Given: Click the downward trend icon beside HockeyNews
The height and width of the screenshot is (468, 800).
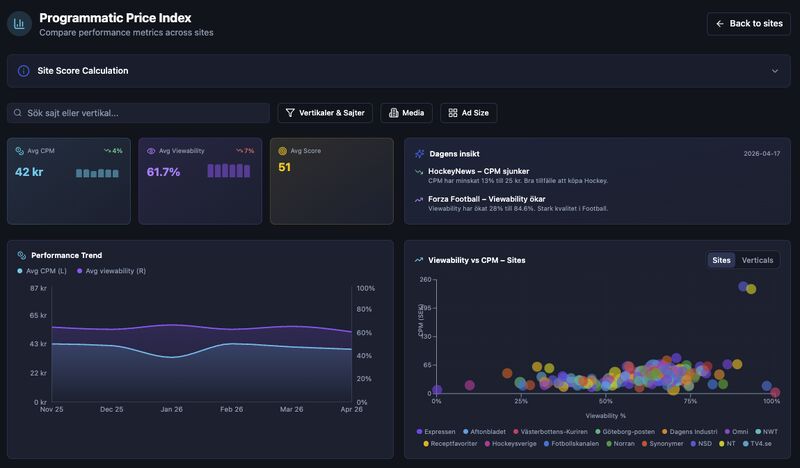Looking at the screenshot, I should (x=419, y=172).
